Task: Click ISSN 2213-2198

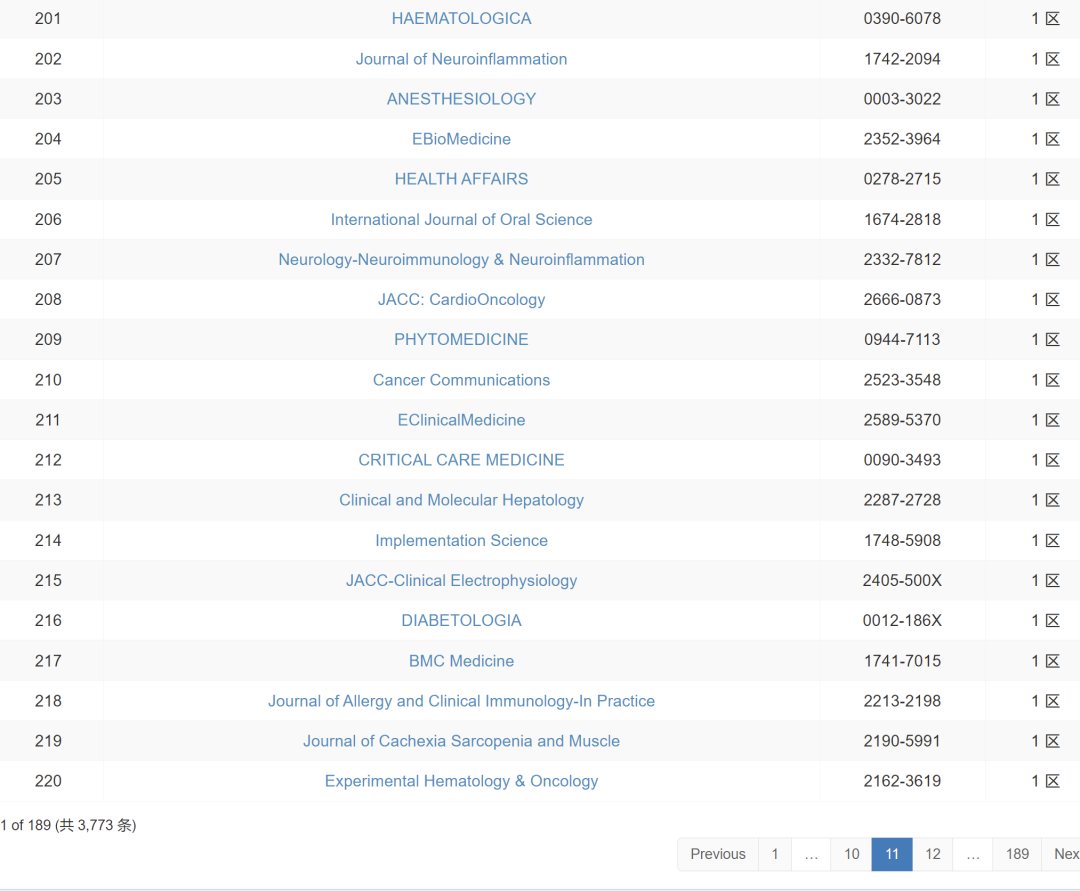Action: [x=902, y=701]
